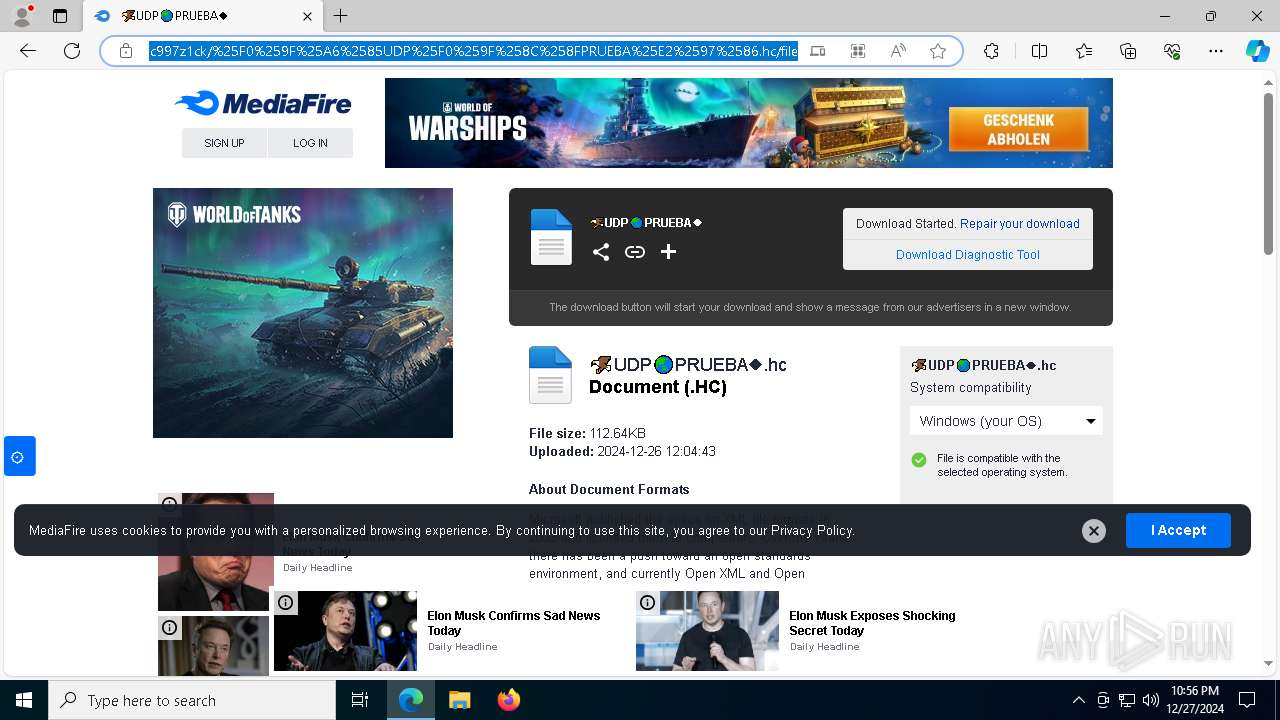Add the file with the plus icon
The height and width of the screenshot is (720, 1280).
(x=669, y=252)
